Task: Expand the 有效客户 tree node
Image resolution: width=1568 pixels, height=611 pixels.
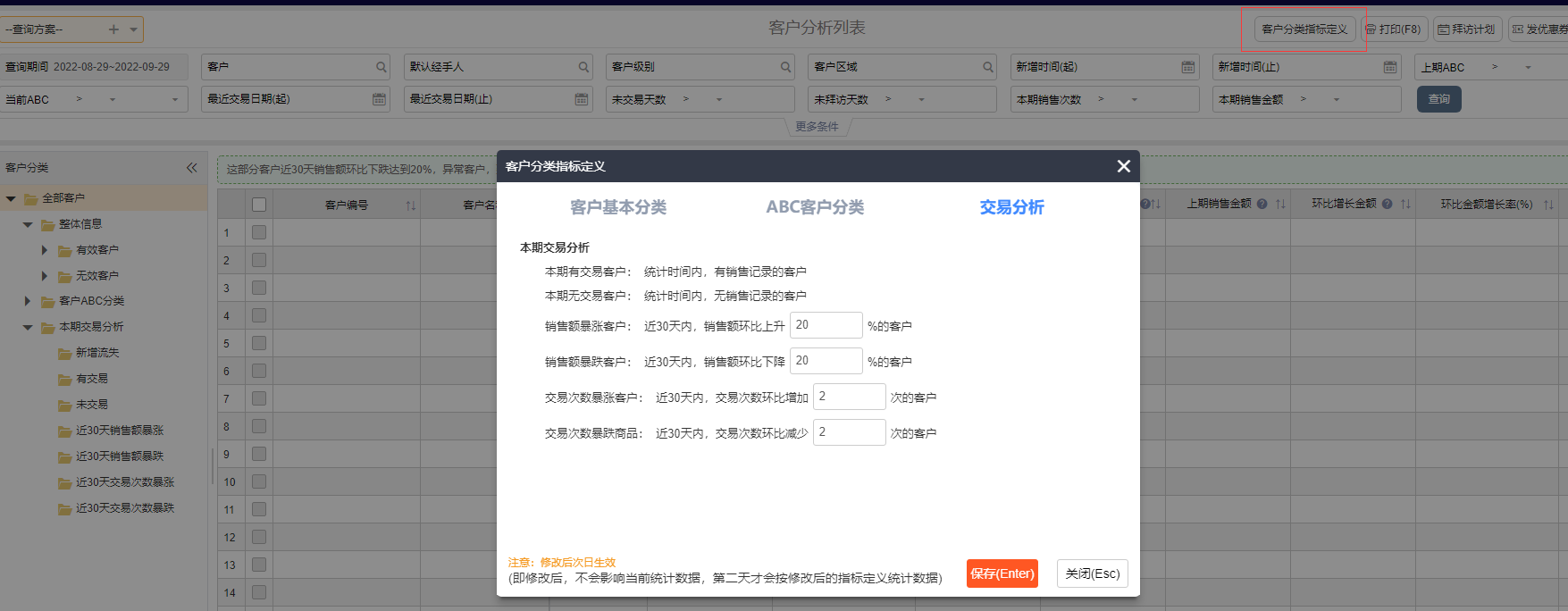Action: [45, 250]
